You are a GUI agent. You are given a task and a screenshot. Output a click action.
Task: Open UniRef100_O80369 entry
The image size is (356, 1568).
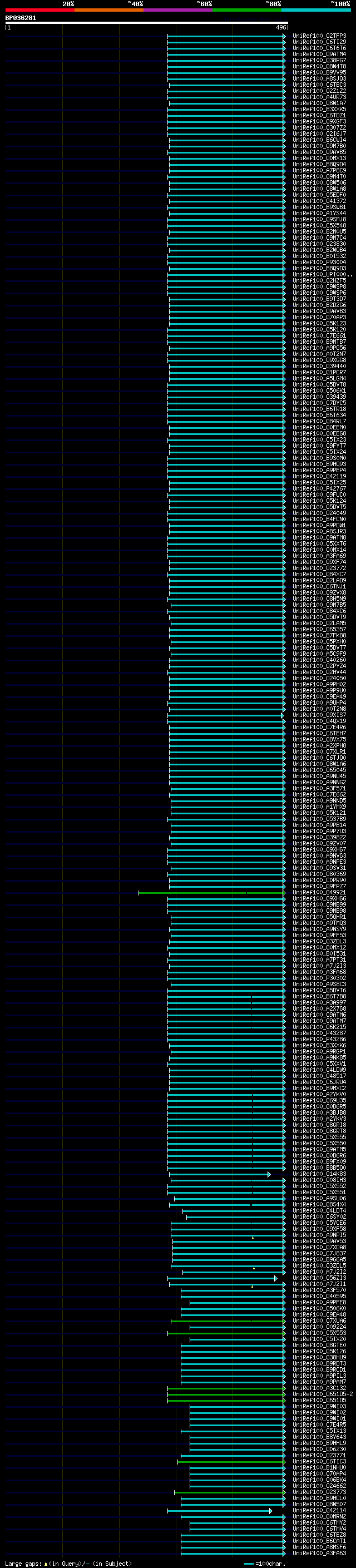(x=319, y=874)
